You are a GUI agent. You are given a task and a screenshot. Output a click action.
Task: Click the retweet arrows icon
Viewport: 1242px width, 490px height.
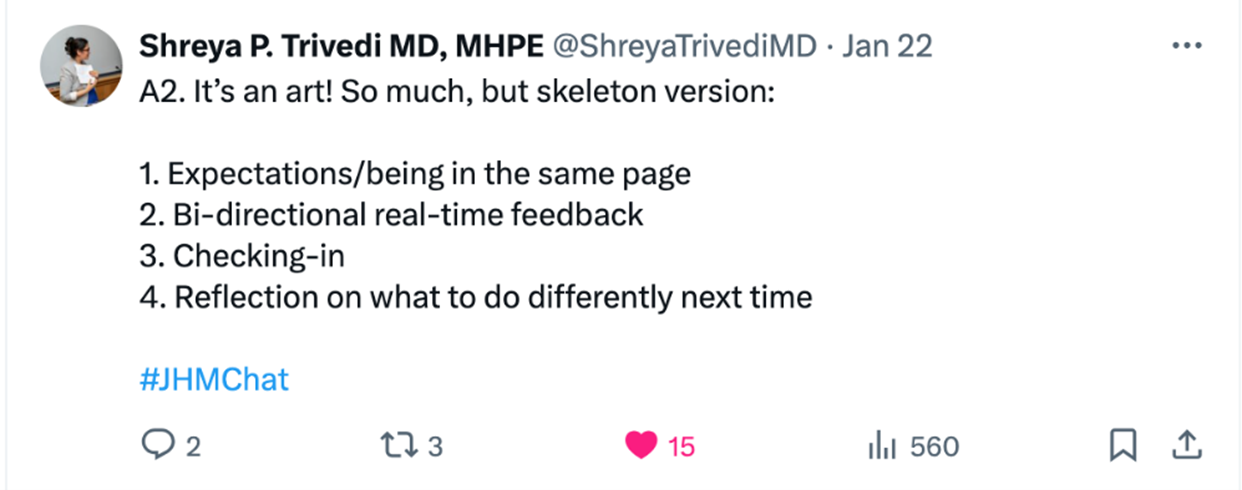pos(401,445)
